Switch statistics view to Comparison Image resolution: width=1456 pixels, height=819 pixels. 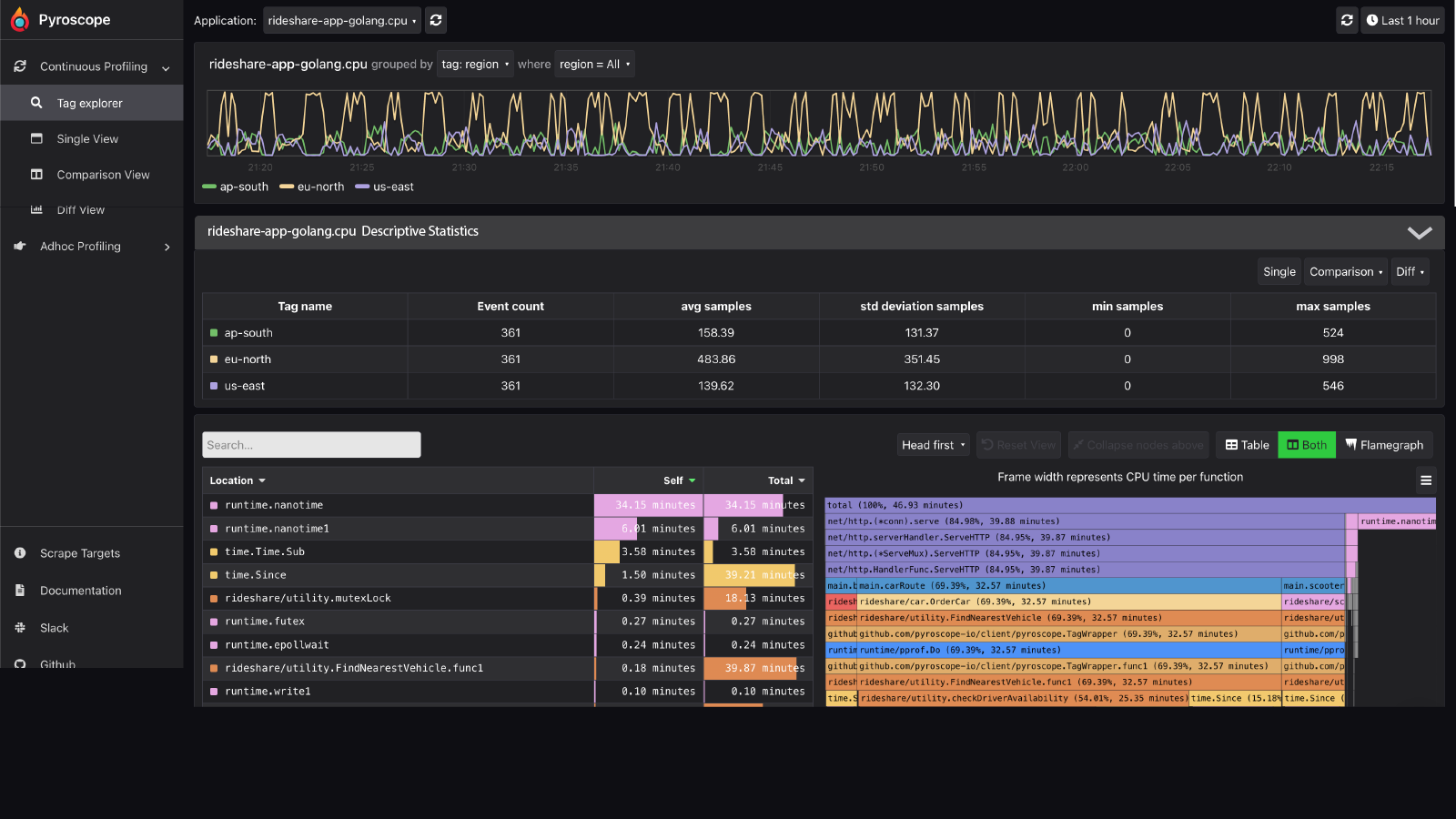pos(1345,271)
